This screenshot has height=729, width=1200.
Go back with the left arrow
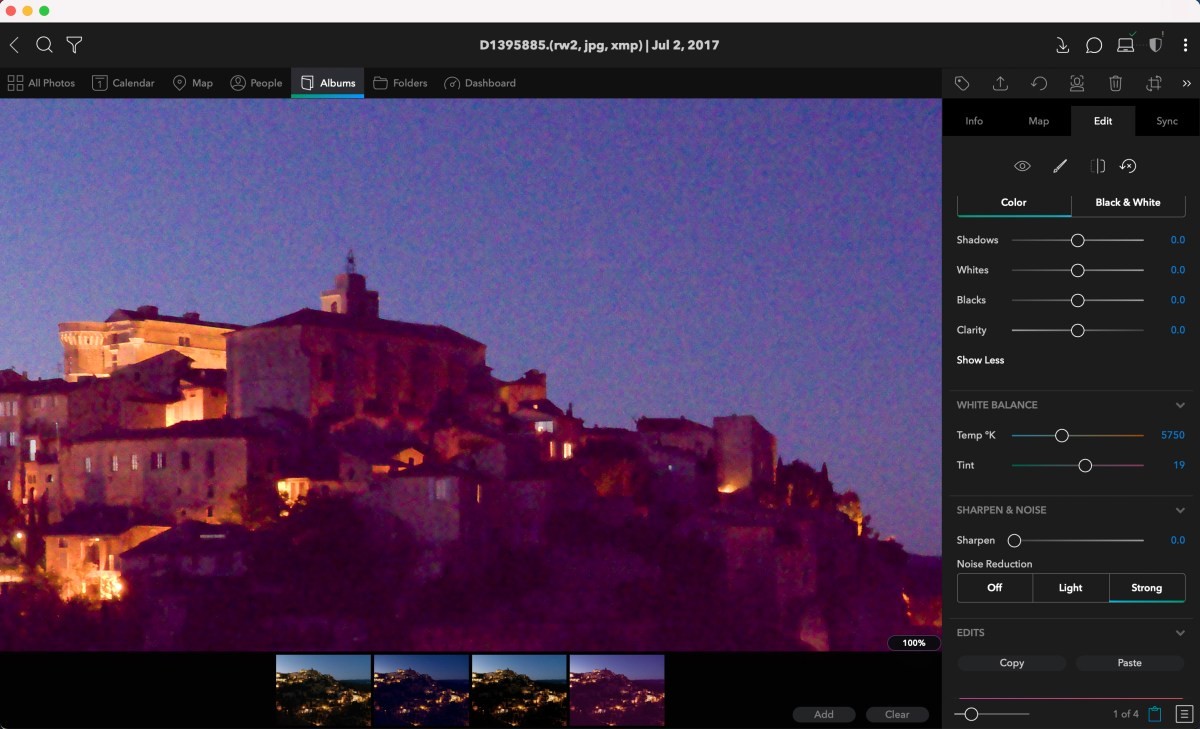(x=14, y=45)
